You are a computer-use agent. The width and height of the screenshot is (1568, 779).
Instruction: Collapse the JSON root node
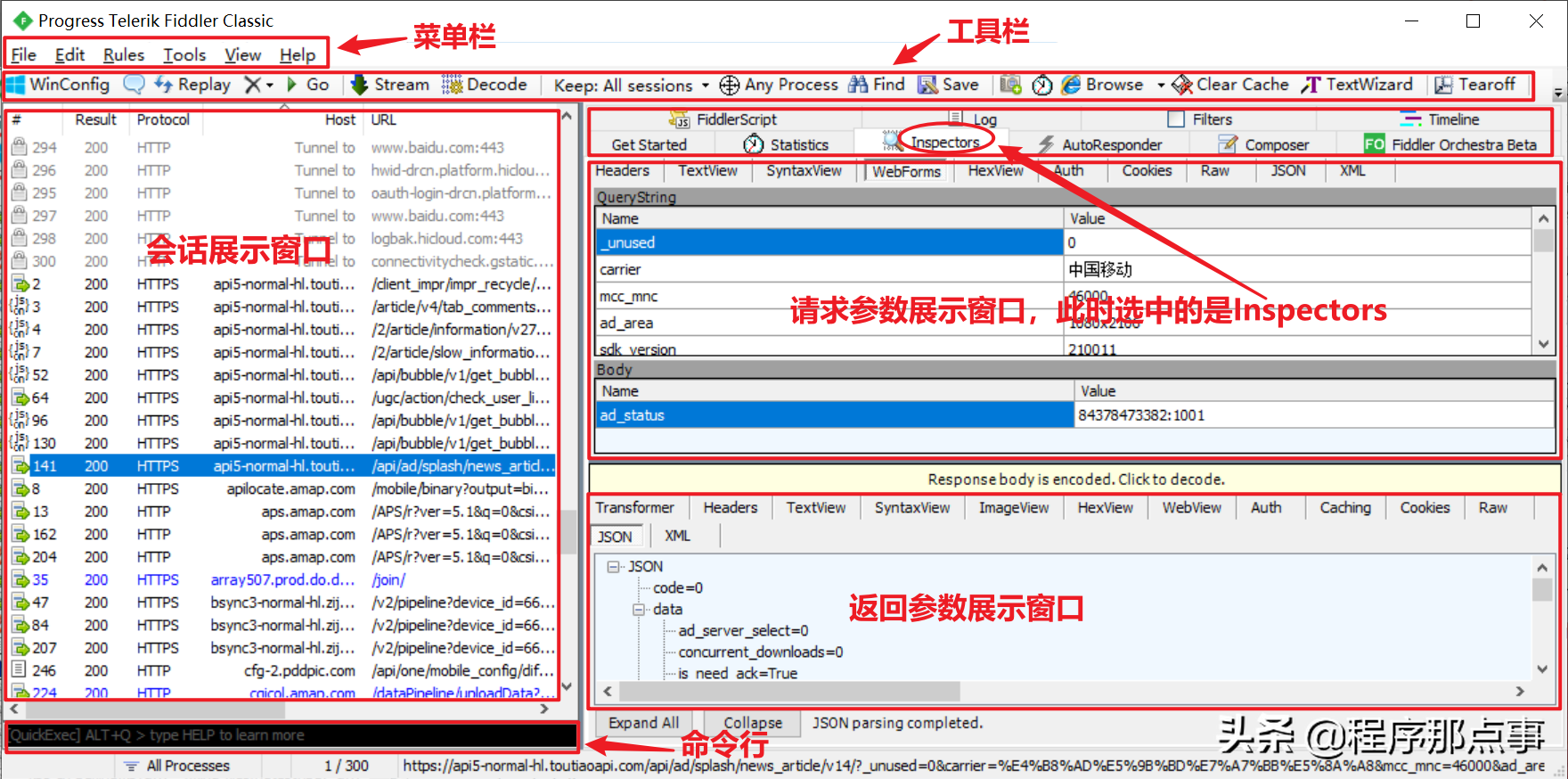(x=613, y=567)
